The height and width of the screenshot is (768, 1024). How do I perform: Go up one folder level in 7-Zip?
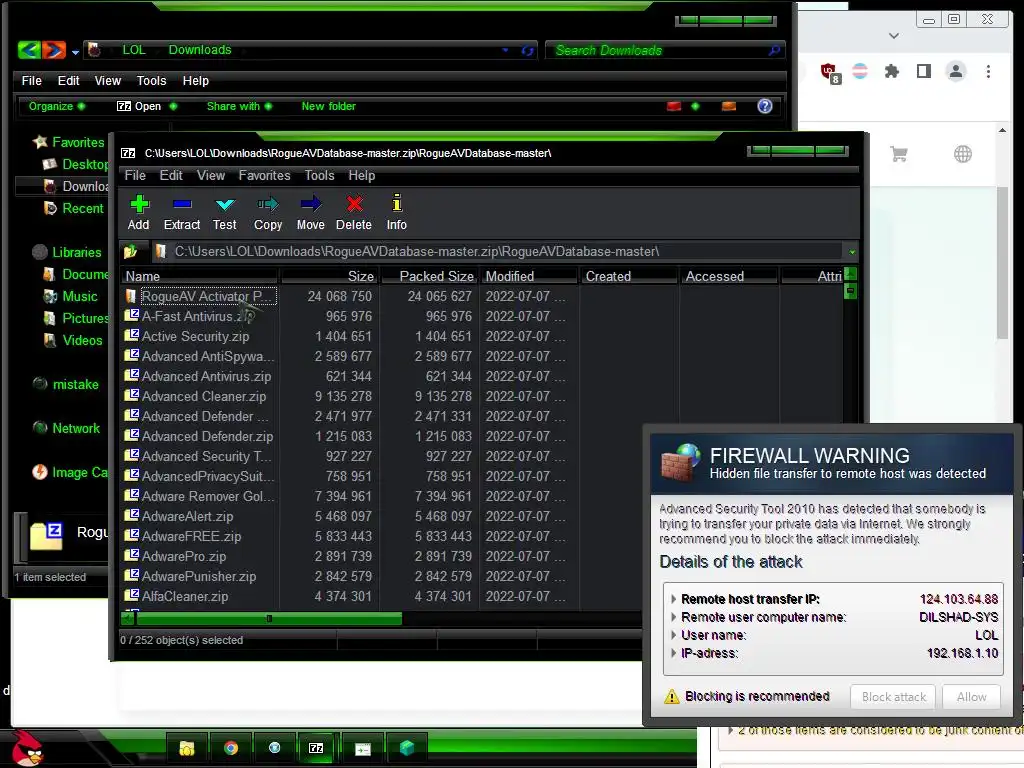click(131, 251)
